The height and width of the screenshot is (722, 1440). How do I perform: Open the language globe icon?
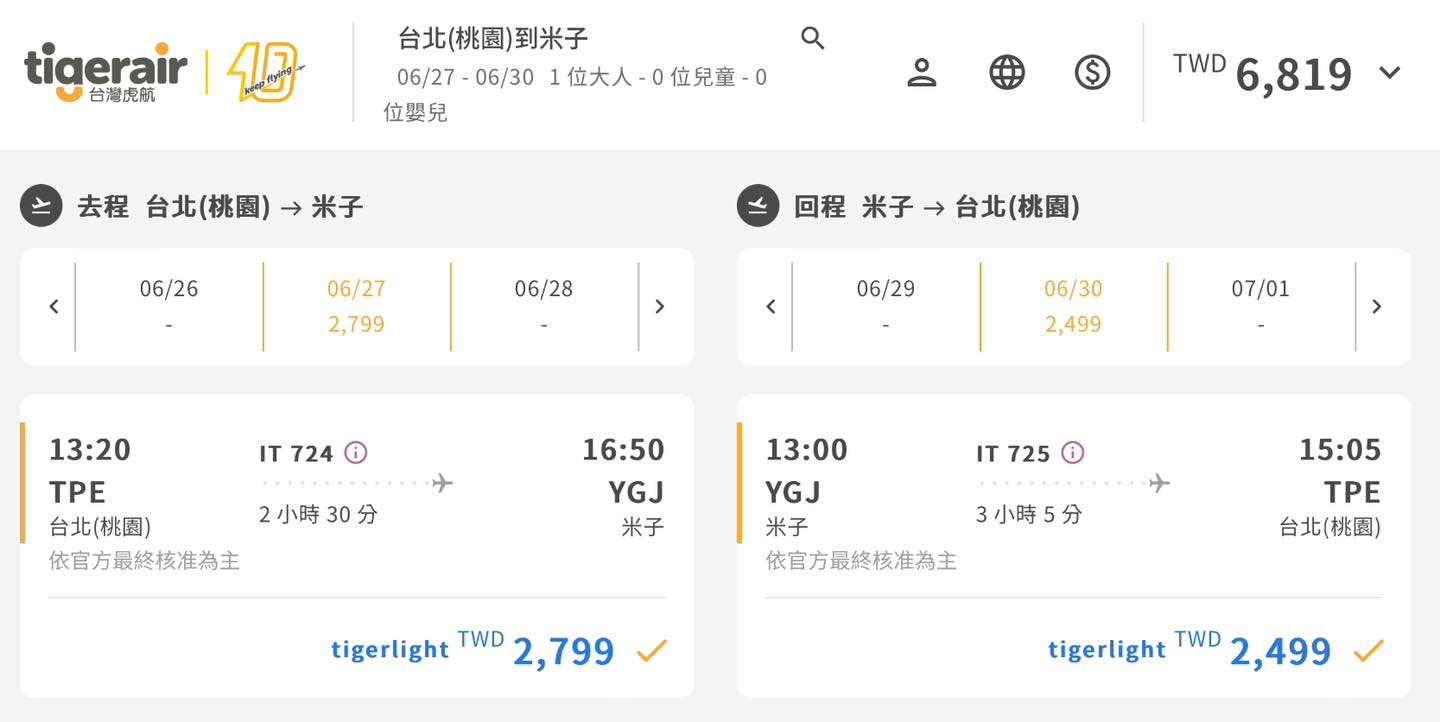coord(1007,73)
